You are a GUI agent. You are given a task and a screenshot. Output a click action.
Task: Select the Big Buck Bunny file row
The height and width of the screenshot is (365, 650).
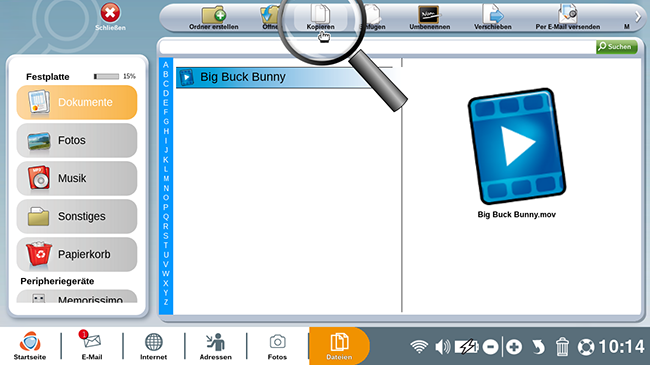tap(284, 77)
